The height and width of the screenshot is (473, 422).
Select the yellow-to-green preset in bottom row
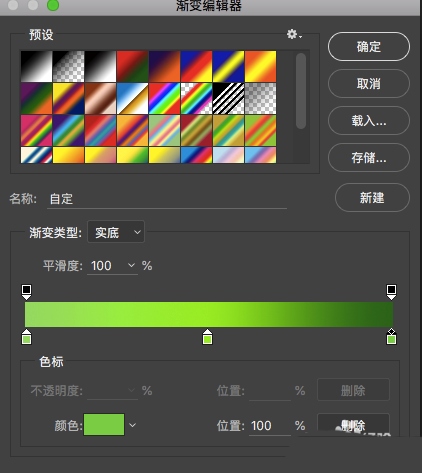click(132, 155)
